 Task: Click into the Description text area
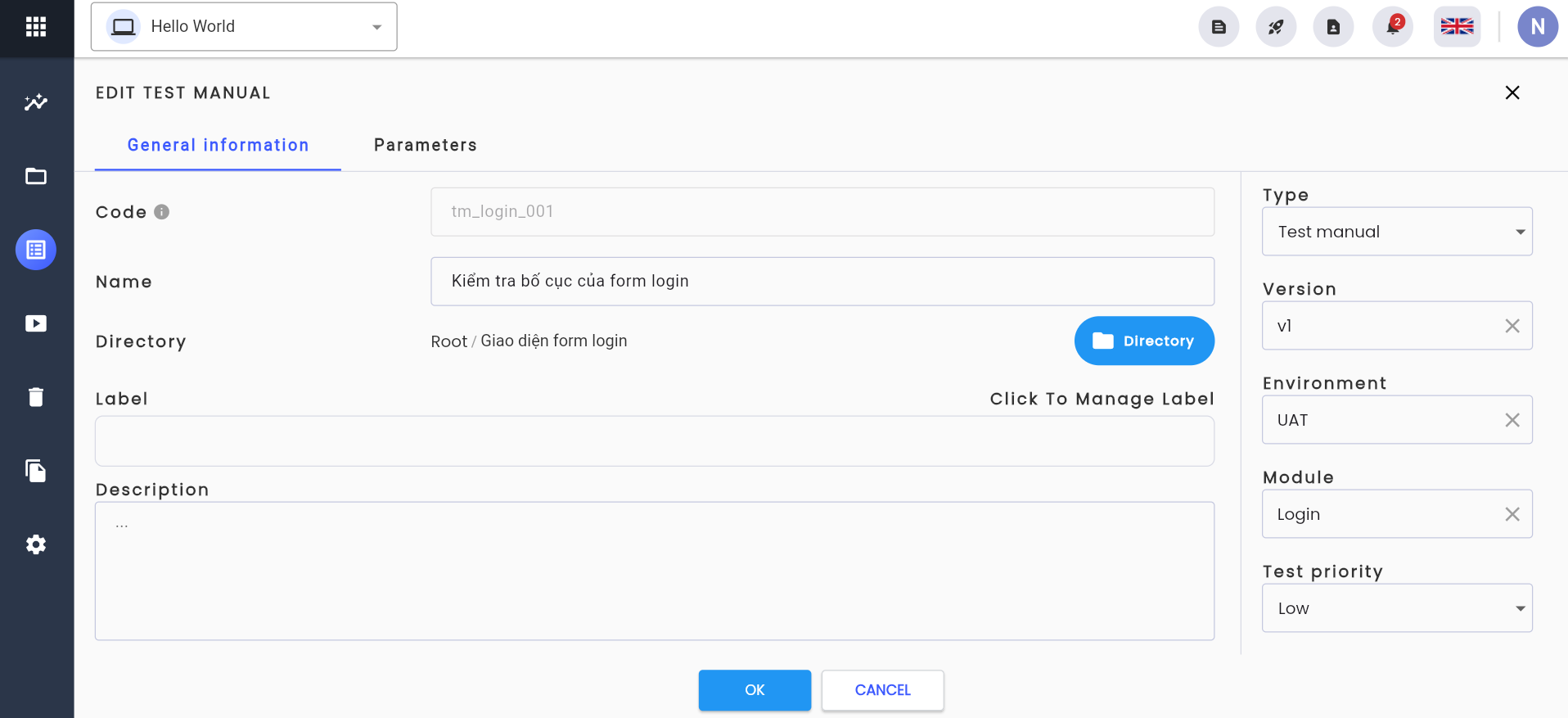(655, 571)
